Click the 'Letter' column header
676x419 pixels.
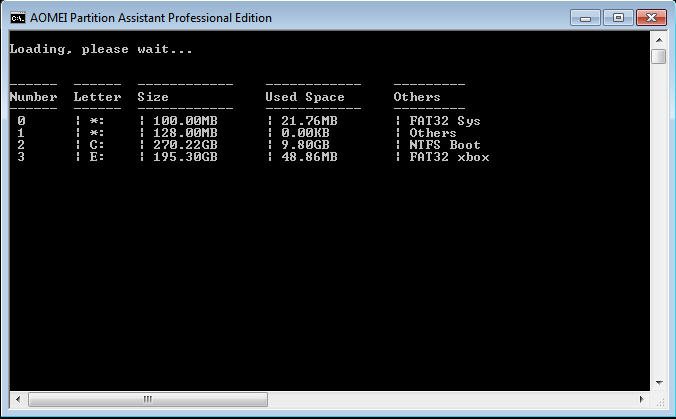tap(97, 97)
